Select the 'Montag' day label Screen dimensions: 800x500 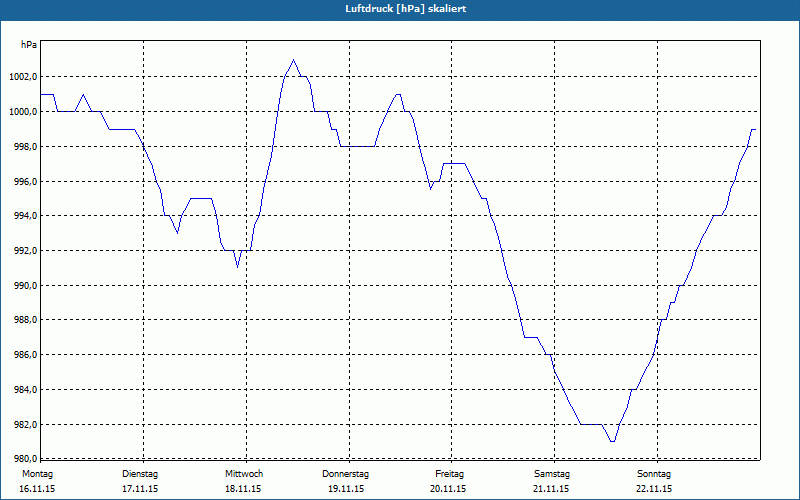tap(37, 474)
